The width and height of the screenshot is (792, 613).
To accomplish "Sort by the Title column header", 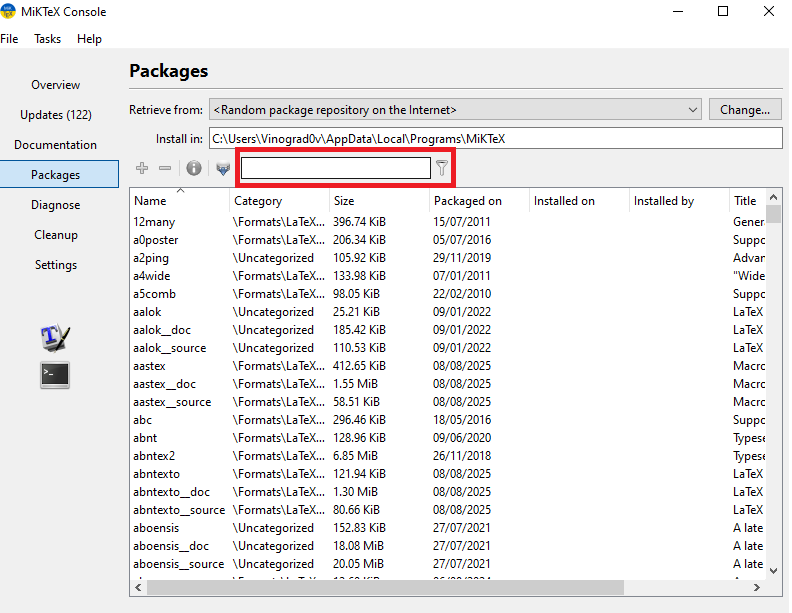I will (748, 201).
